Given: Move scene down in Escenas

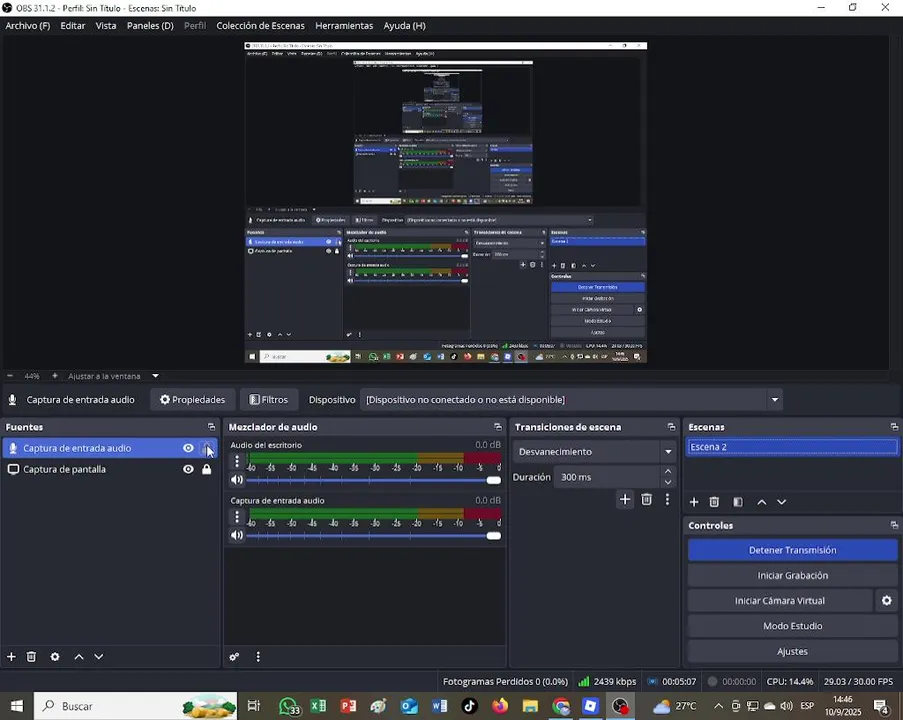Looking at the screenshot, I should (781, 502).
